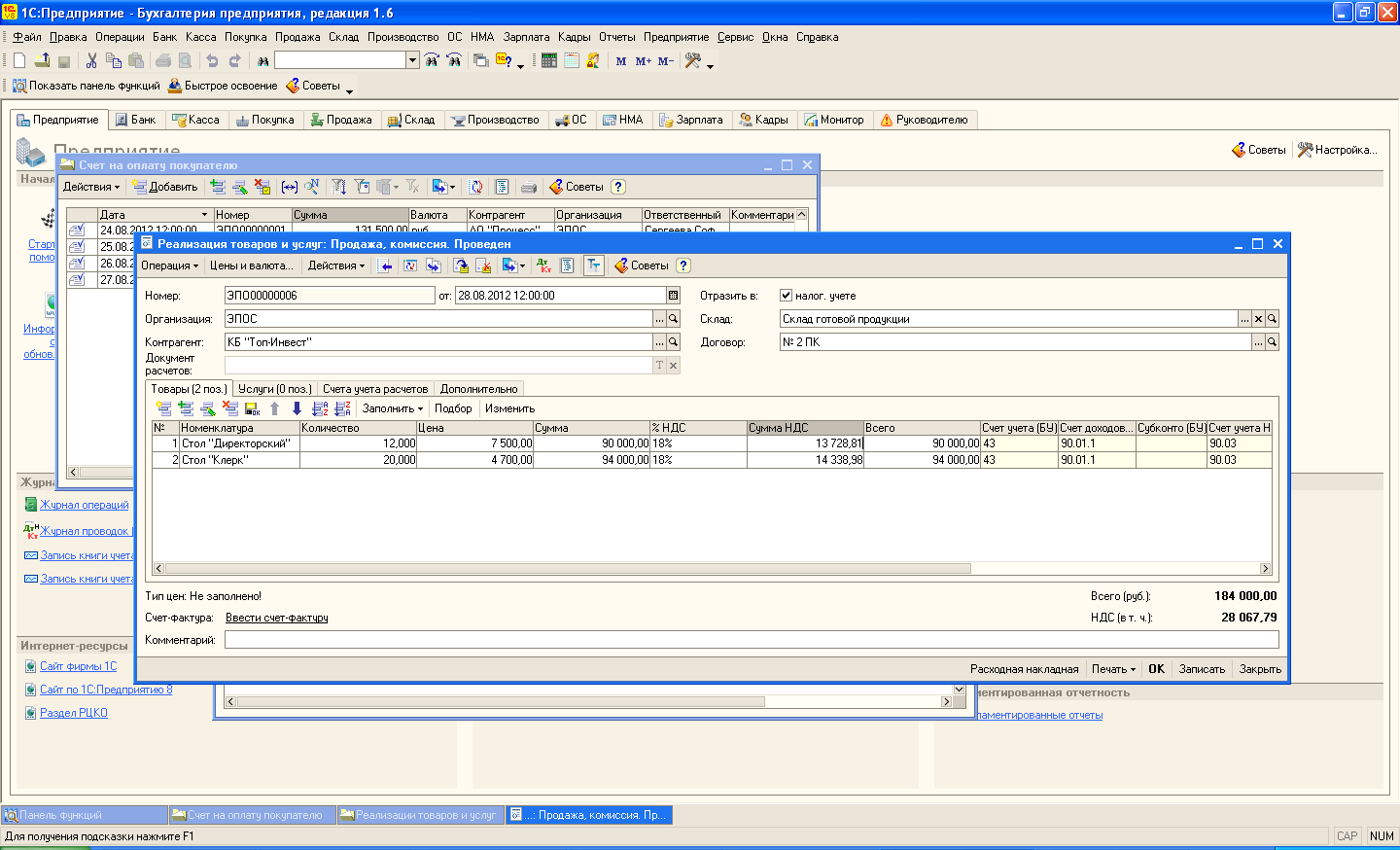Click the OK button of the document
Image resolution: width=1400 pixels, height=850 pixels.
[x=1156, y=669]
